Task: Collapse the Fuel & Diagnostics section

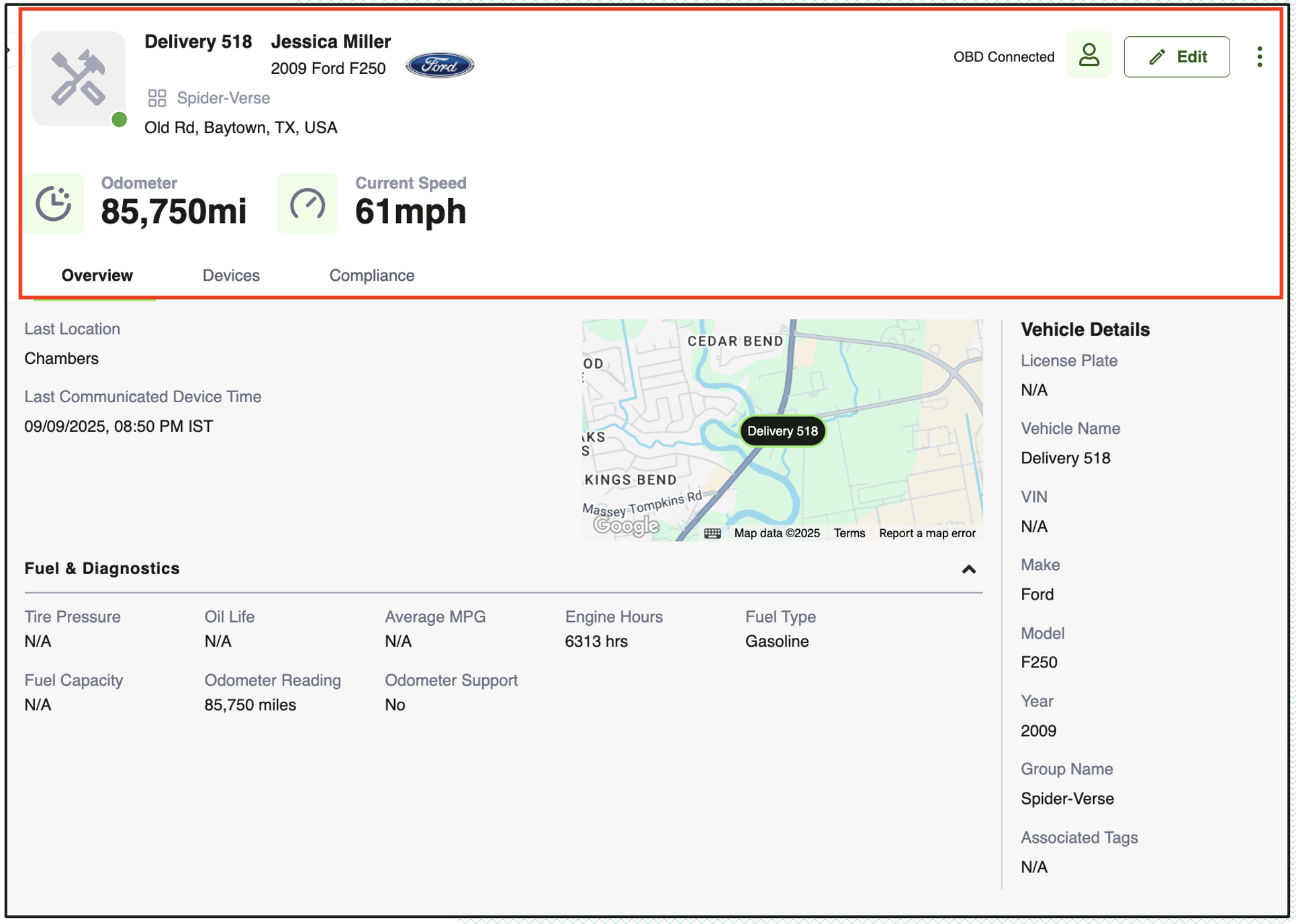Action: 968,569
